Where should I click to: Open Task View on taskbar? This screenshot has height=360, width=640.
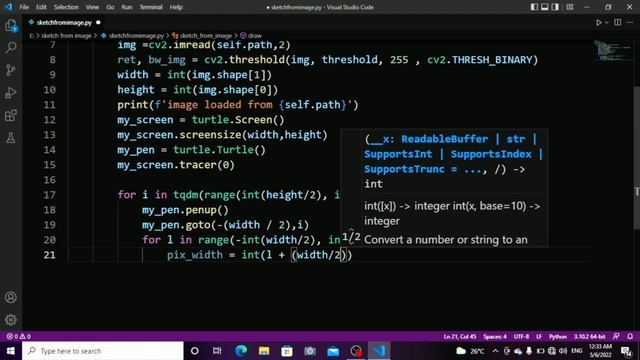(217, 351)
